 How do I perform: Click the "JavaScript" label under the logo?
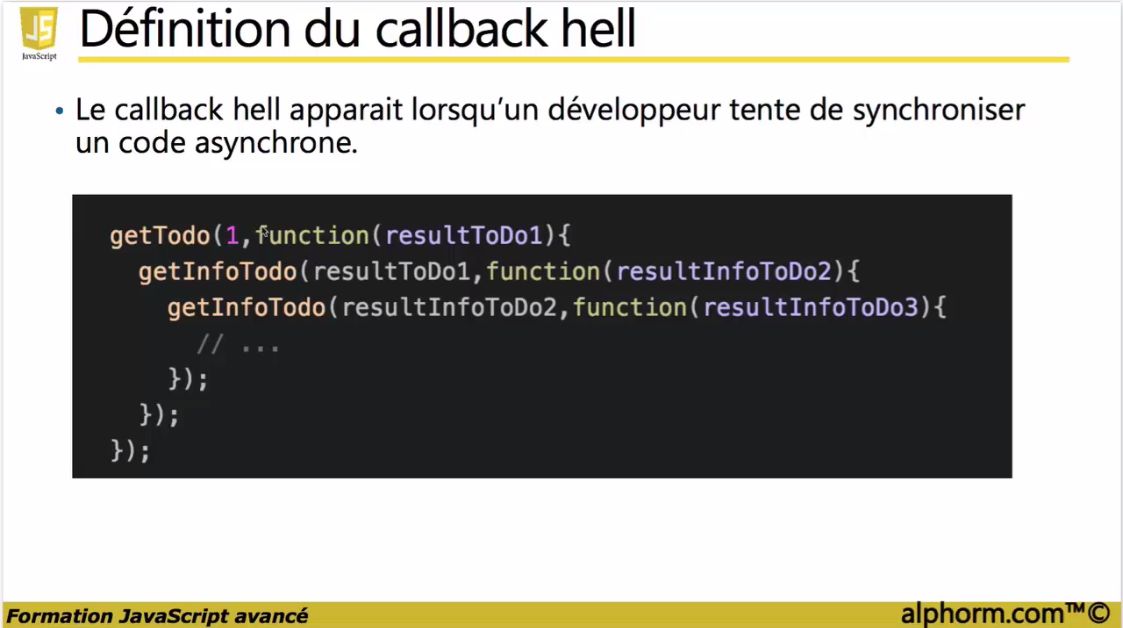click(38, 58)
